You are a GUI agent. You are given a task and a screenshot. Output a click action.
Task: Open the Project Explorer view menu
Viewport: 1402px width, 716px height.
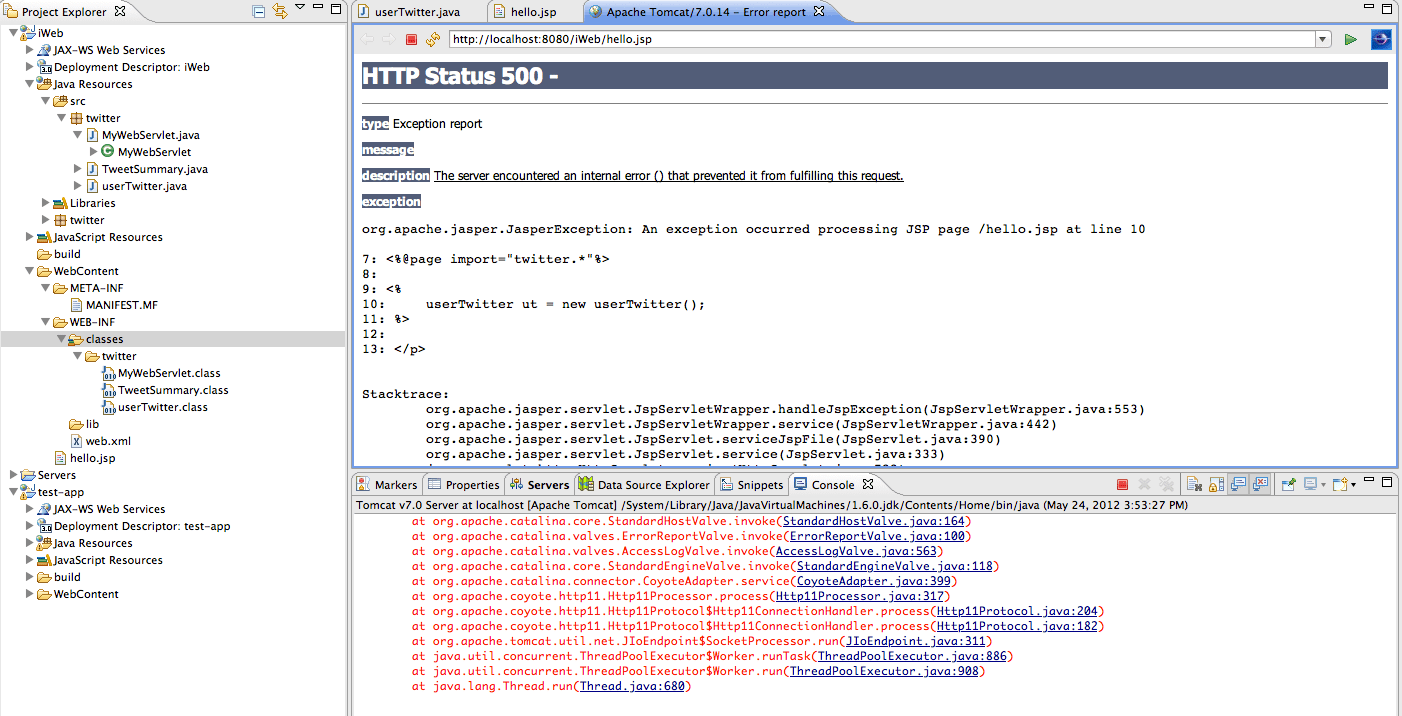(301, 11)
